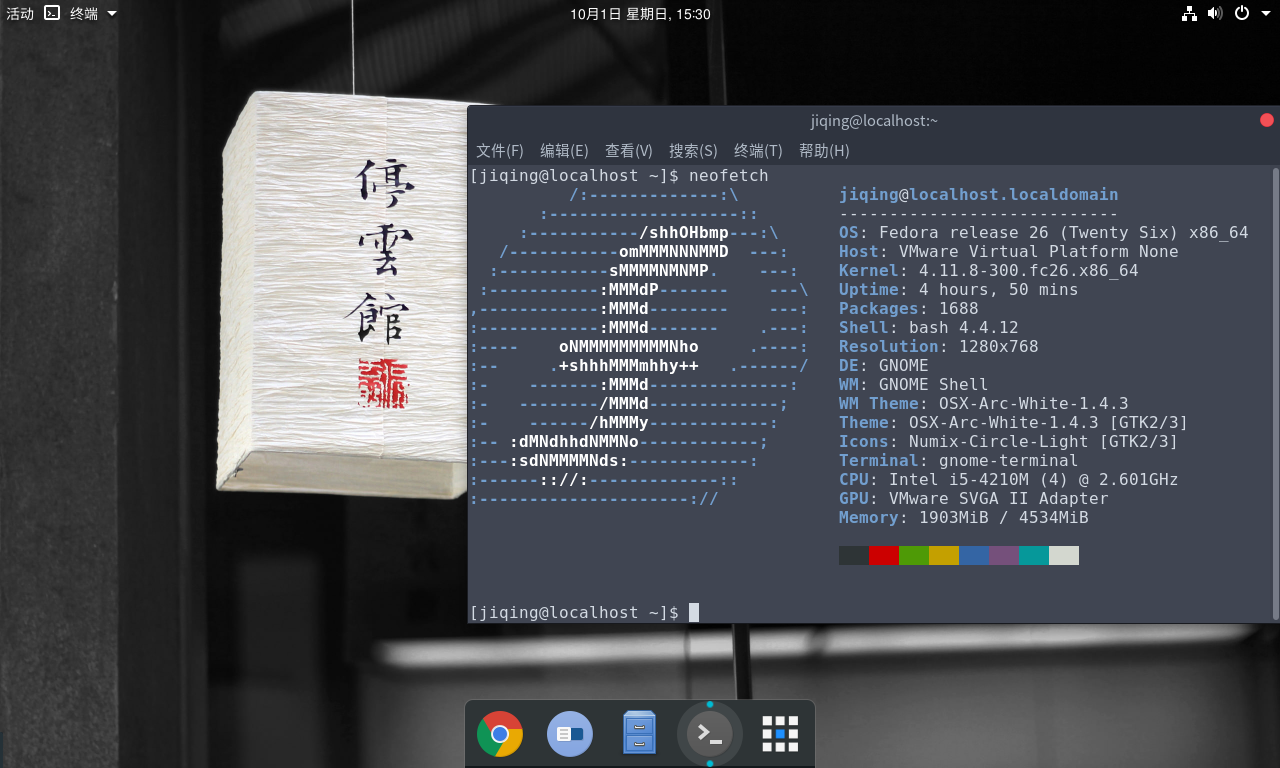Viewport: 1280px width, 768px height.
Task: Click the 'neofetch' command text
Action: 729,176
